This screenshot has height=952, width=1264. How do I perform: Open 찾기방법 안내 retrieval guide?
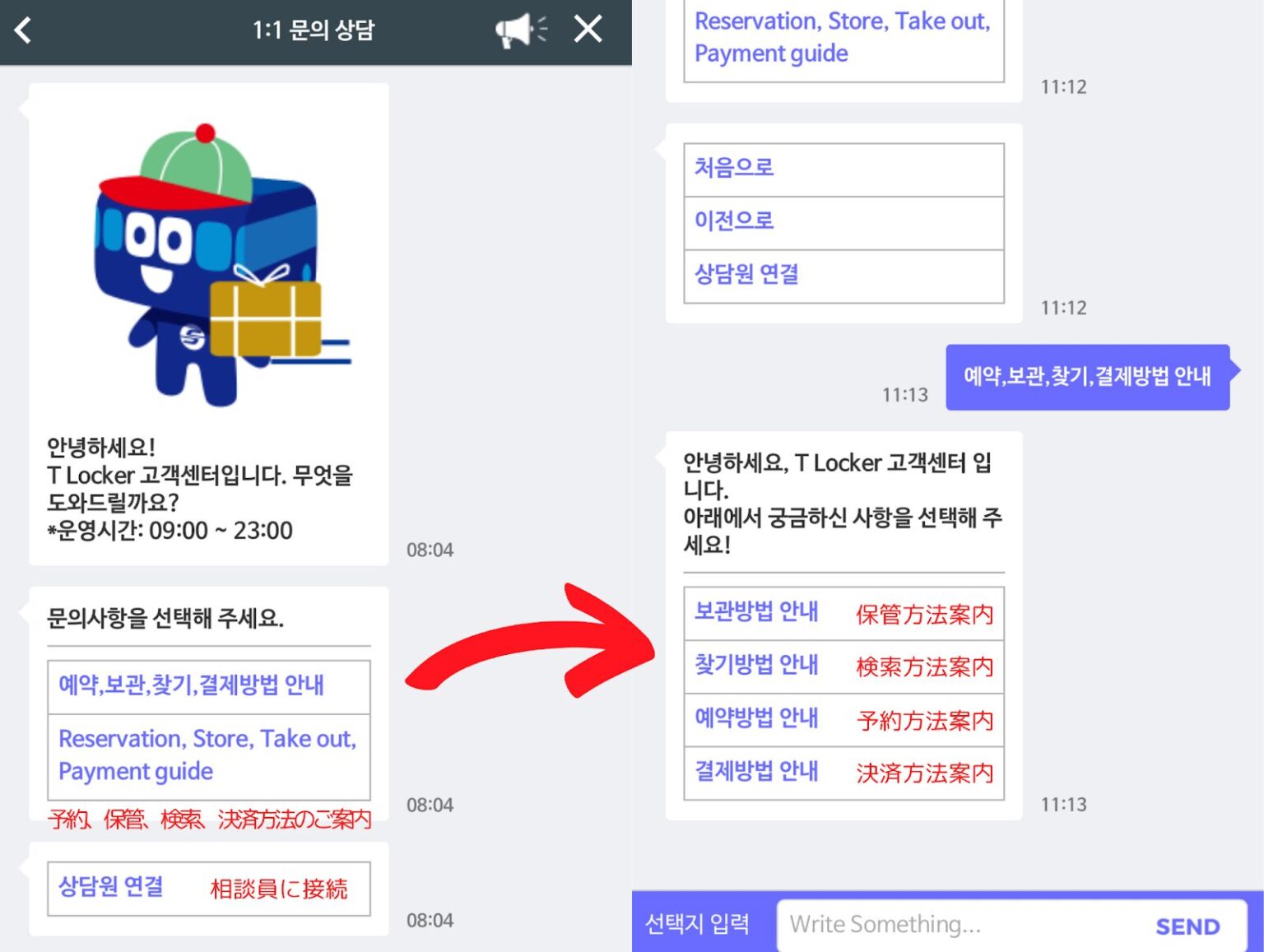click(843, 666)
